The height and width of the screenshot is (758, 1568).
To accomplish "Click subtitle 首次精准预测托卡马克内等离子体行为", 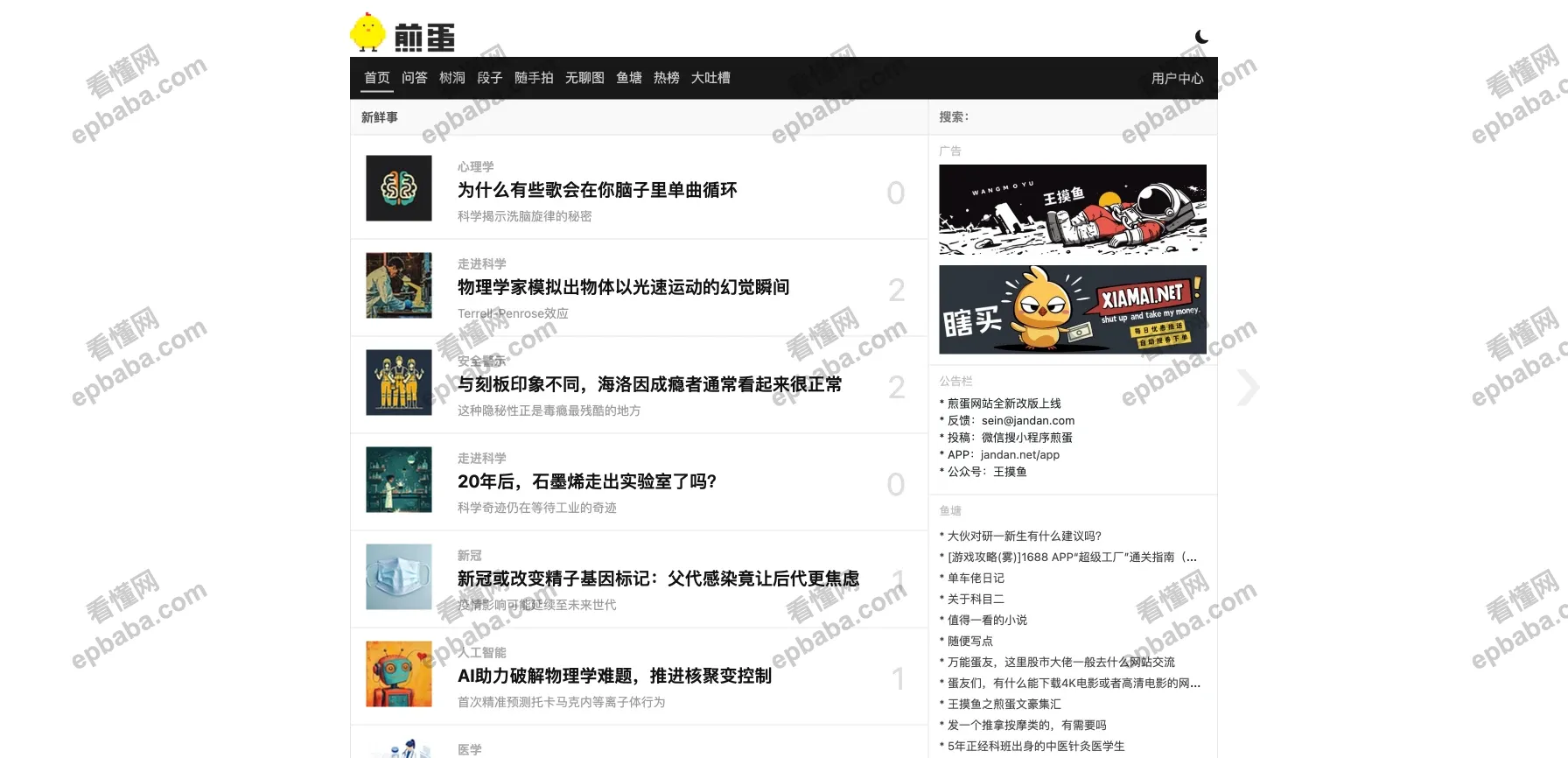I will point(562,702).
